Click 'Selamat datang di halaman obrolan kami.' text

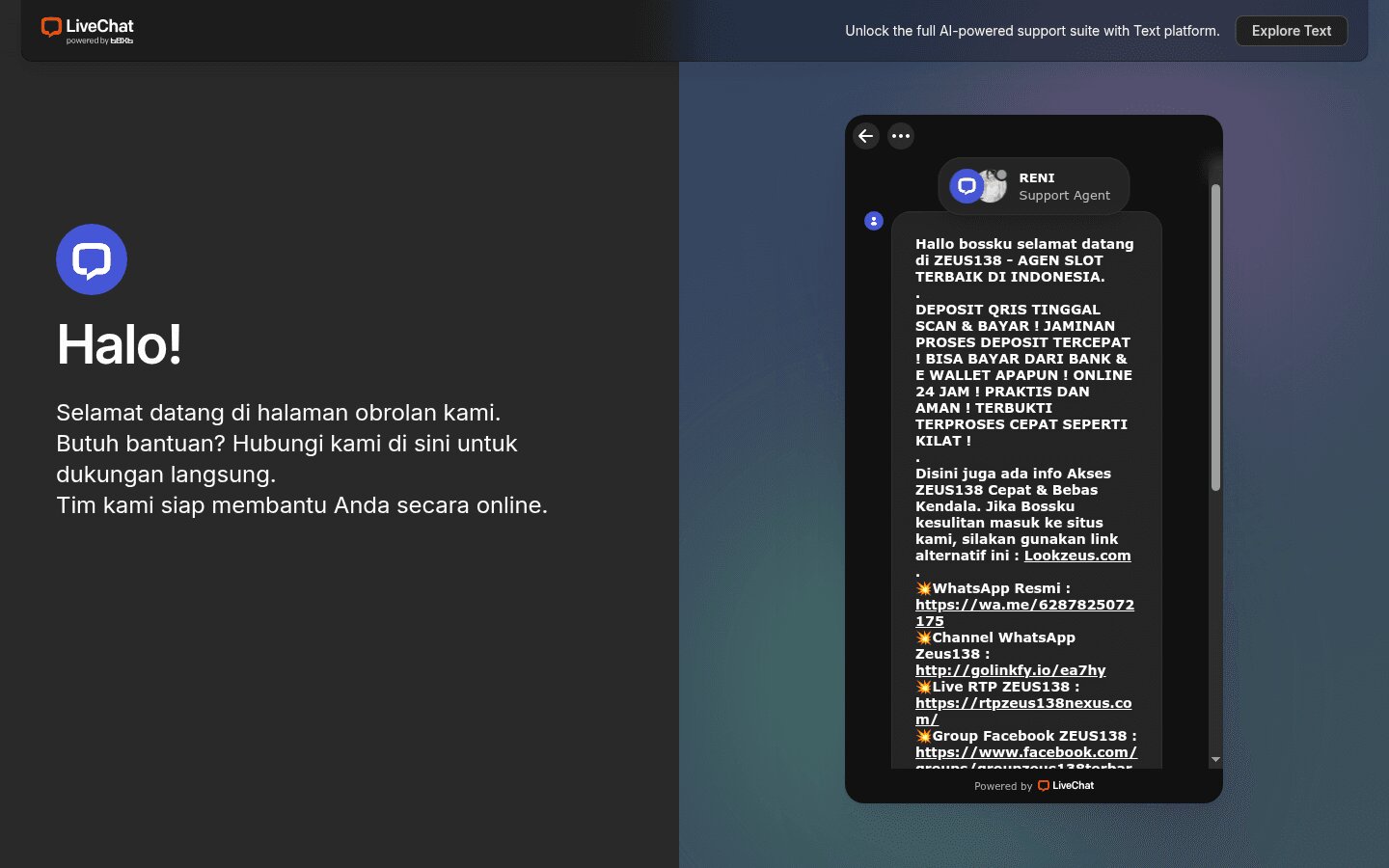[279, 413]
